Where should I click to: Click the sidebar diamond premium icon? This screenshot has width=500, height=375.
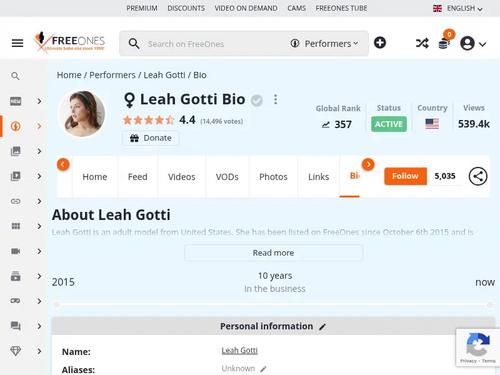click(x=16, y=351)
